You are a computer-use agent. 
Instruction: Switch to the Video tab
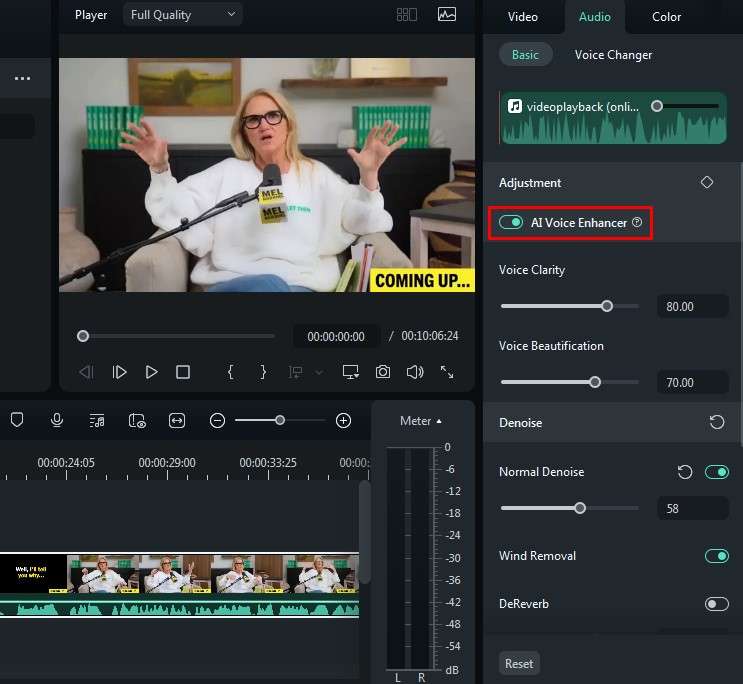[x=523, y=17]
